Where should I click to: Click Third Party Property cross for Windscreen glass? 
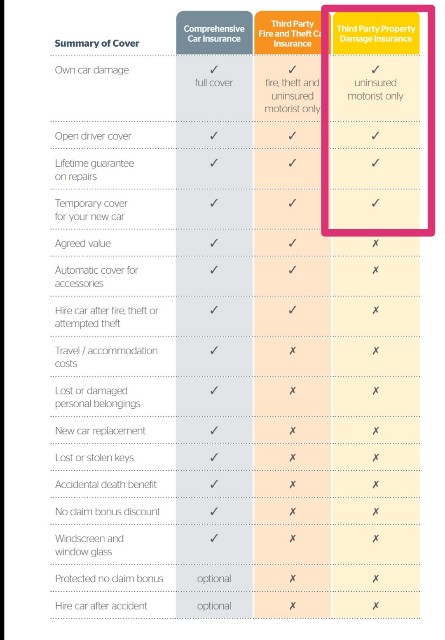point(376,538)
